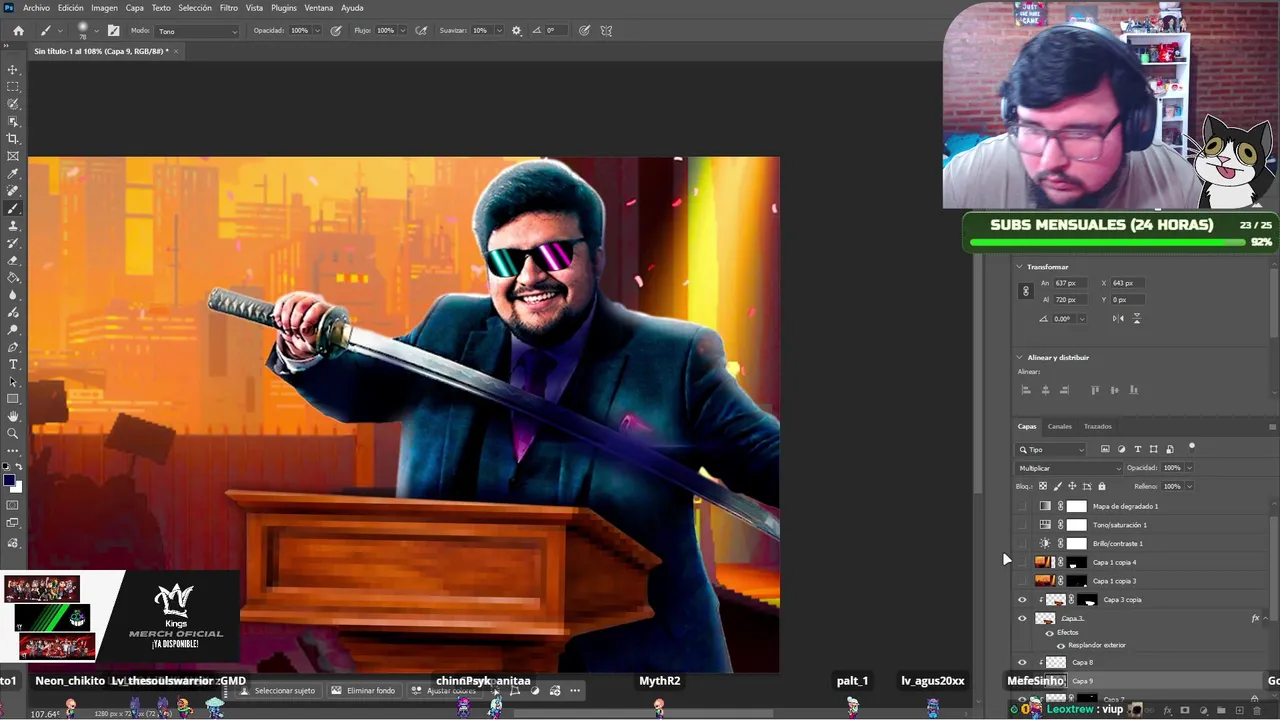Show the Tono/saturación 1 layer
The width and height of the screenshot is (1280, 720).
pos(1022,525)
